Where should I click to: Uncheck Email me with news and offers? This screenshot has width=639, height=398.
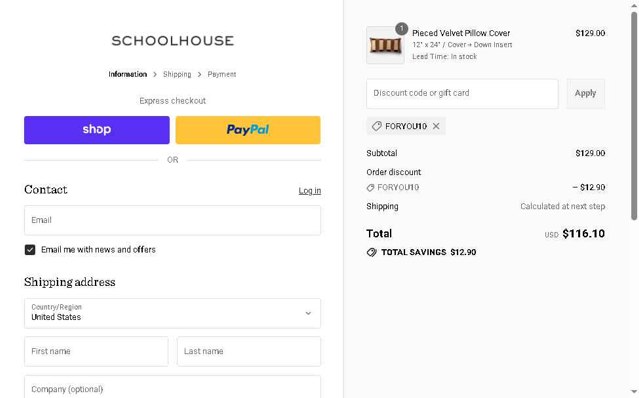click(30, 250)
